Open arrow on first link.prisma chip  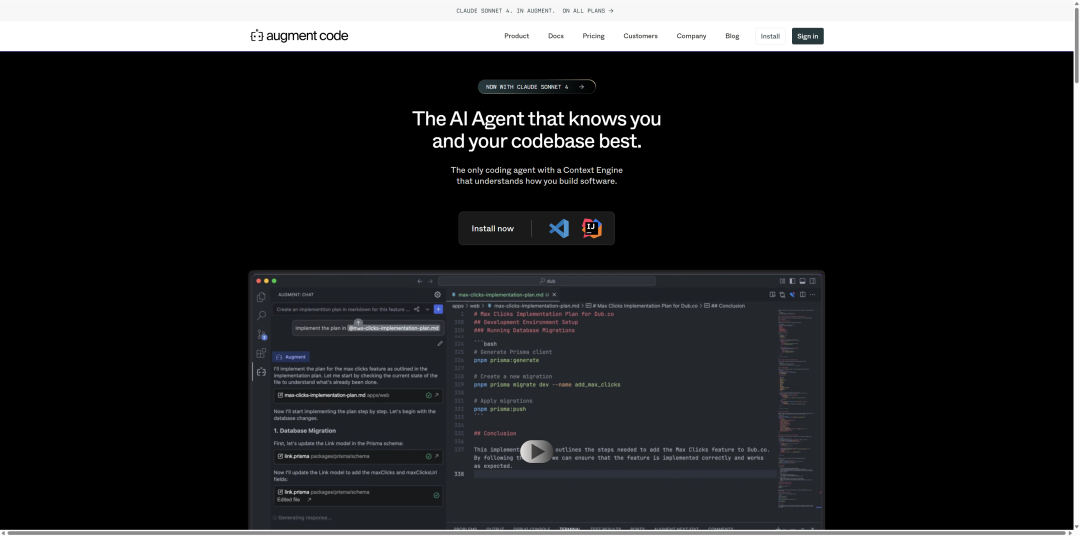coord(436,456)
